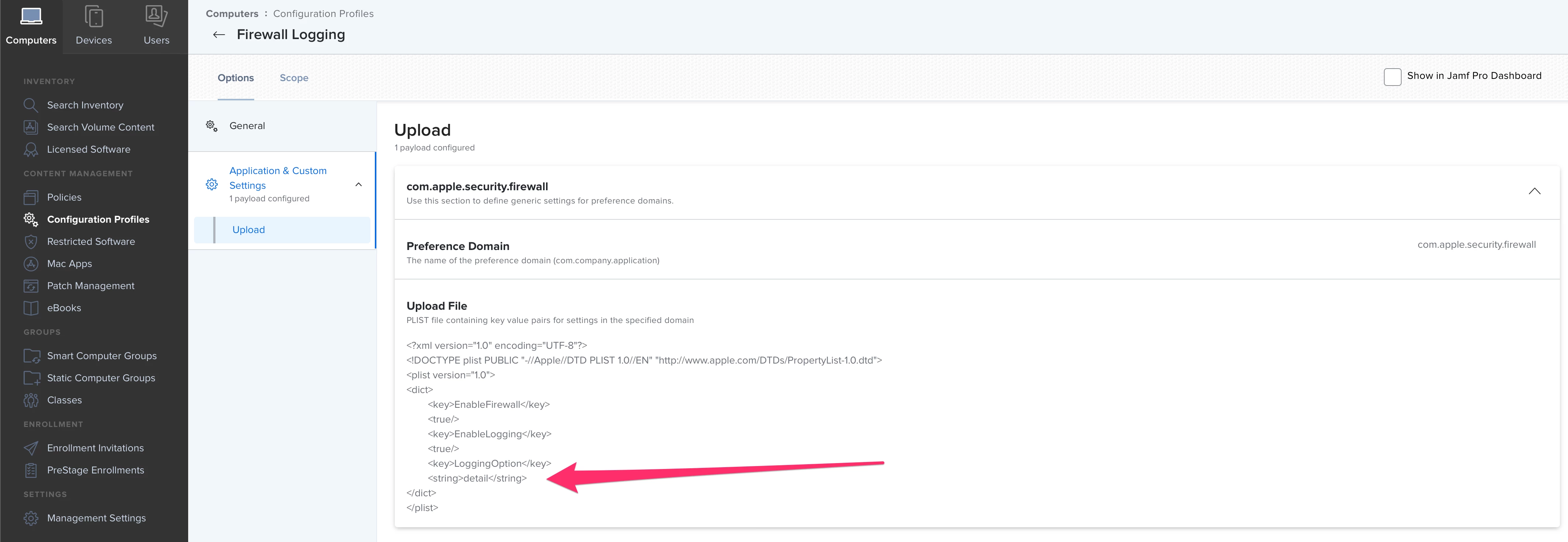The image size is (1568, 542).
Task: Open Smart Computer Groups page
Action: 102,356
